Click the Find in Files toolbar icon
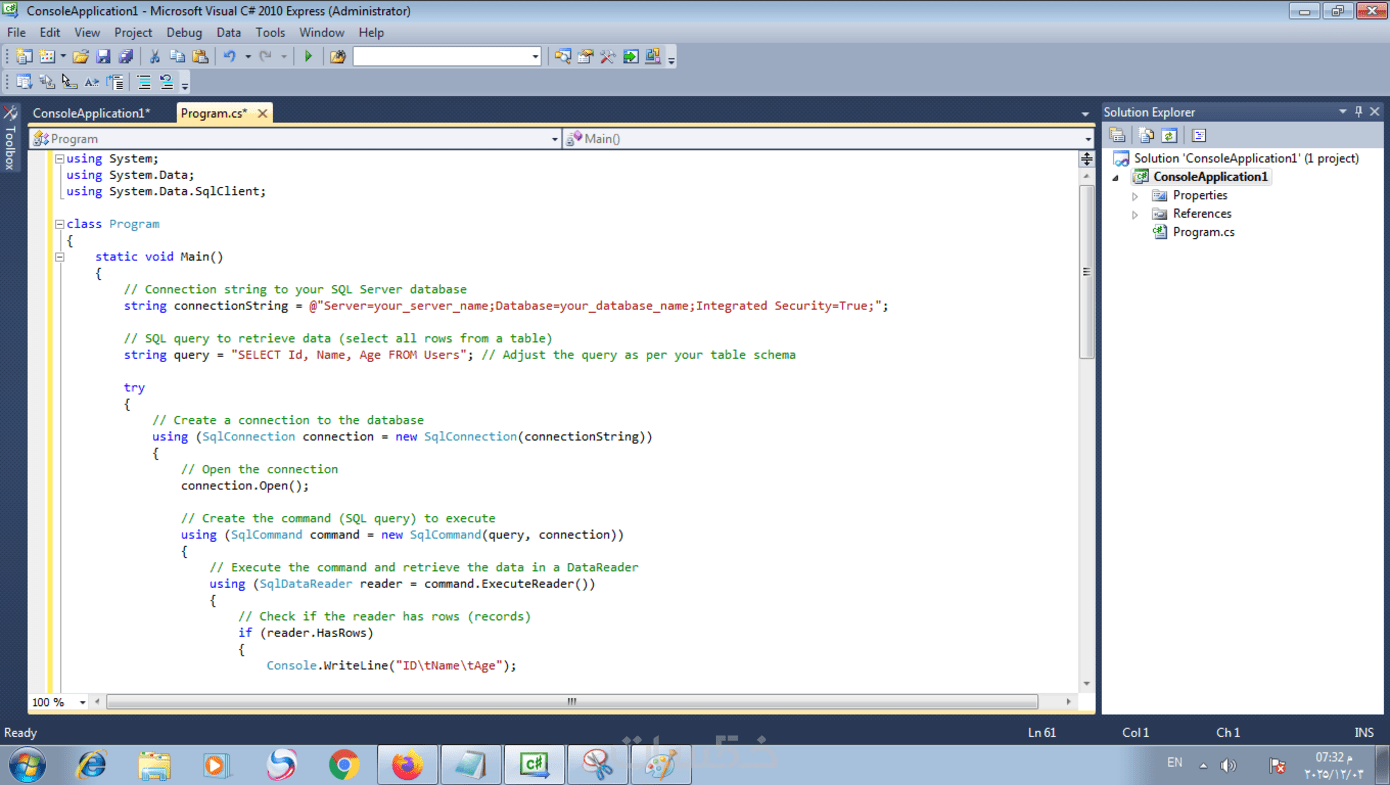 tap(338, 57)
